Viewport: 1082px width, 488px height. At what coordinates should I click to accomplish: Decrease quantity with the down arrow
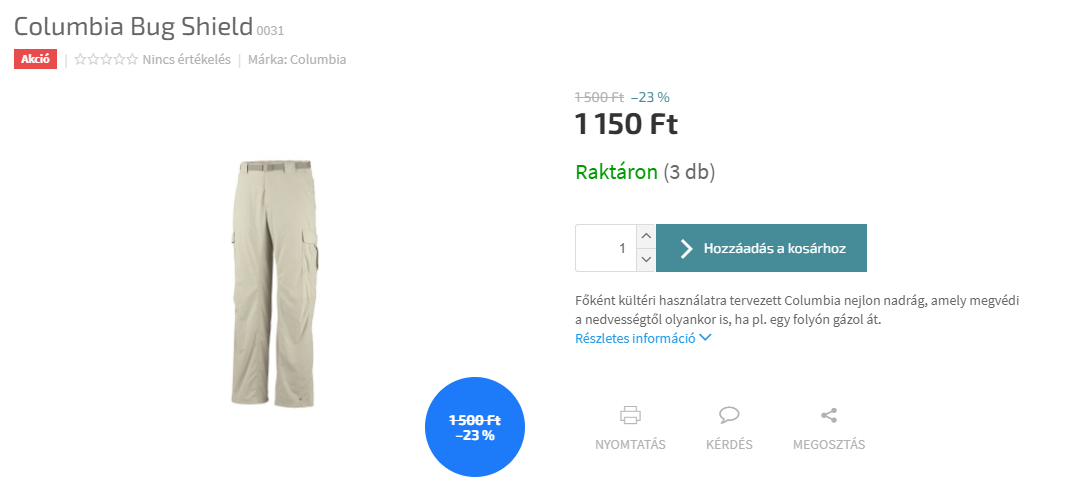point(646,260)
